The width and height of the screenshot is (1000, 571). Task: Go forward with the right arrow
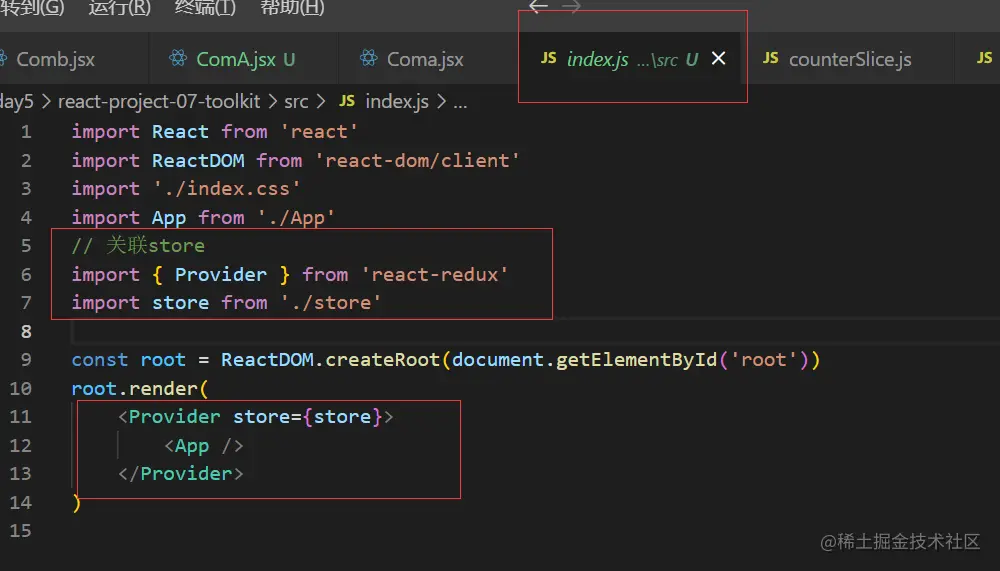point(571,7)
